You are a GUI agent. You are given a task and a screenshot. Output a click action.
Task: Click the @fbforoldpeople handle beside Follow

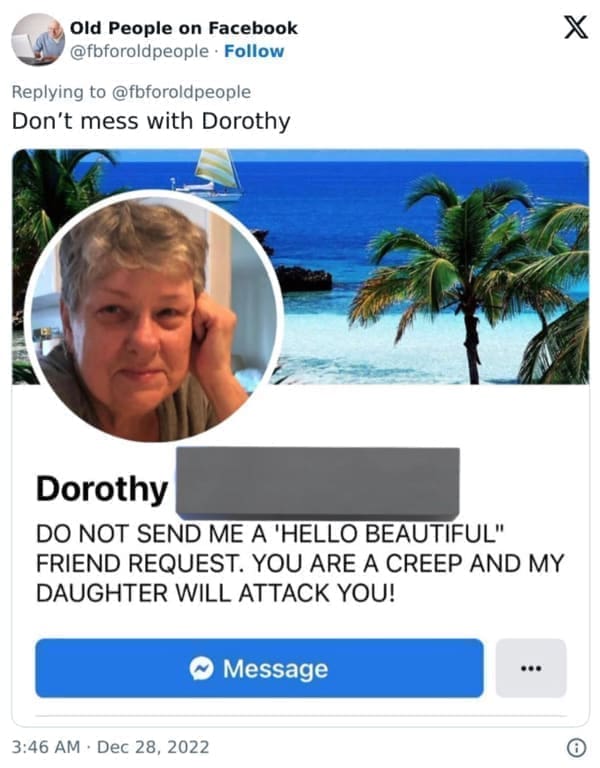[140, 51]
